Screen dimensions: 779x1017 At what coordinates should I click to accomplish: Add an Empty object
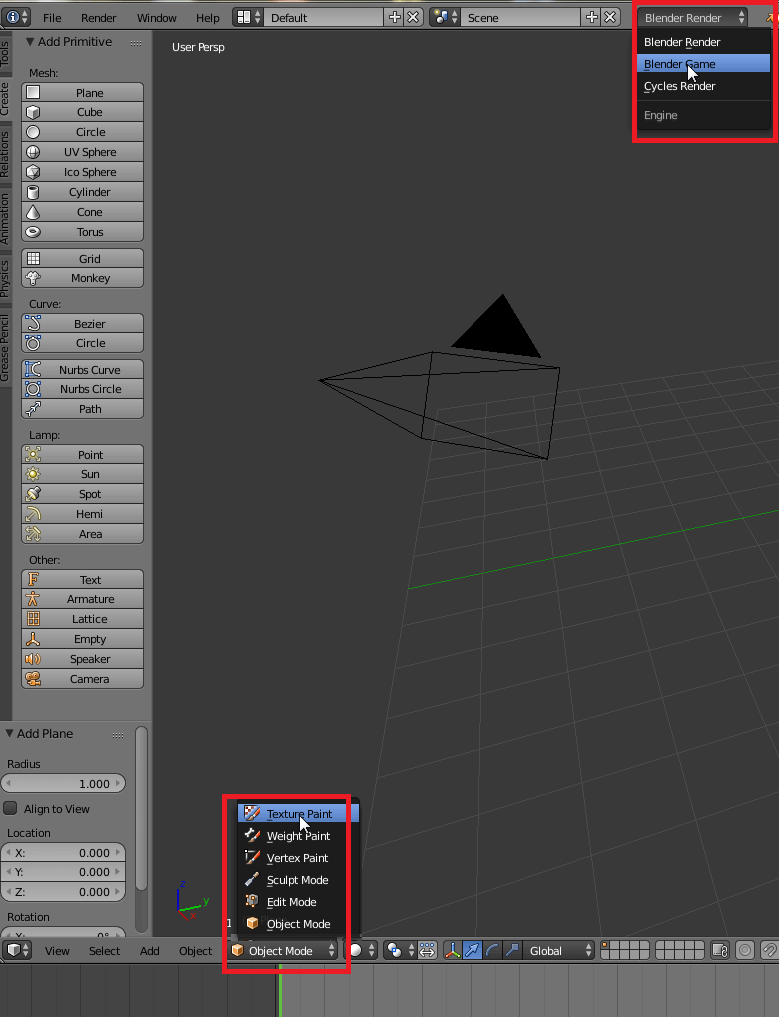pyautogui.click(x=82, y=640)
